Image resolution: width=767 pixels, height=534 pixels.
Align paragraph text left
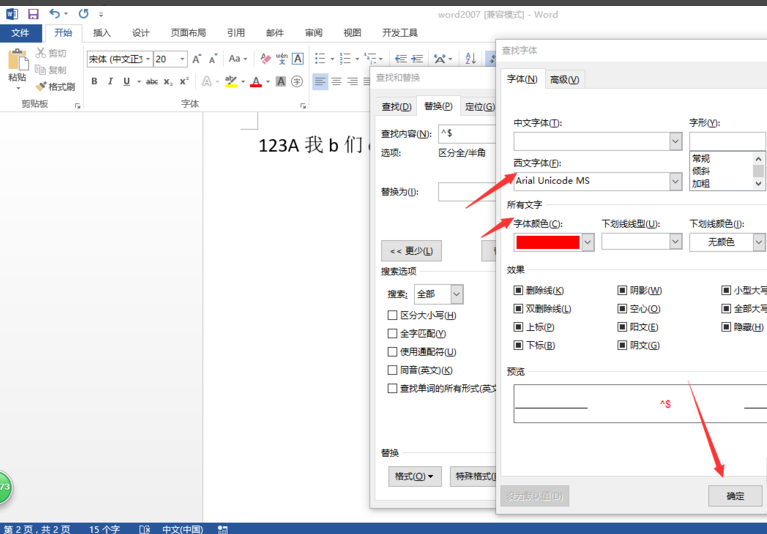pos(320,82)
